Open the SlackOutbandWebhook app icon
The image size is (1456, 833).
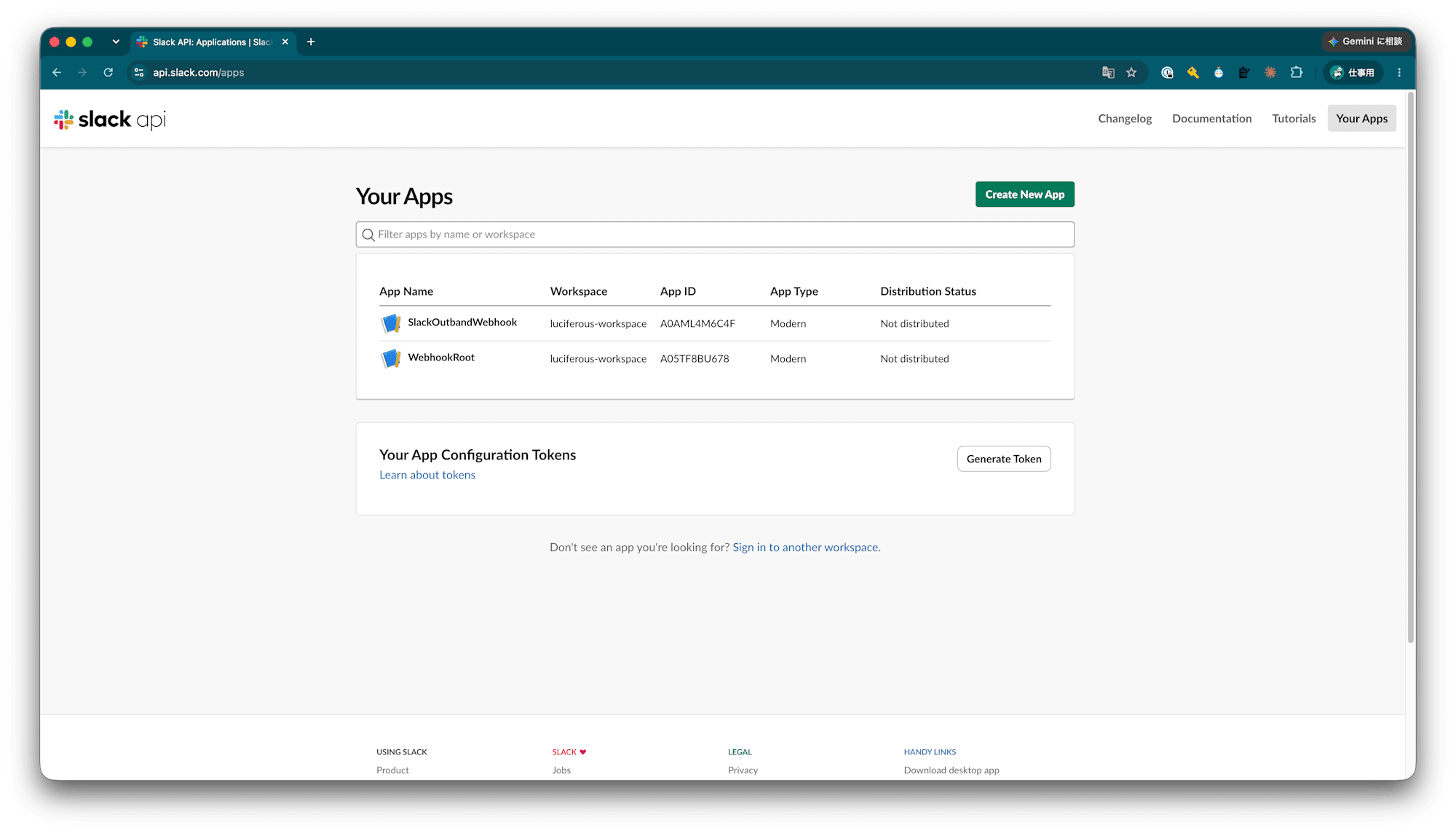(x=391, y=323)
